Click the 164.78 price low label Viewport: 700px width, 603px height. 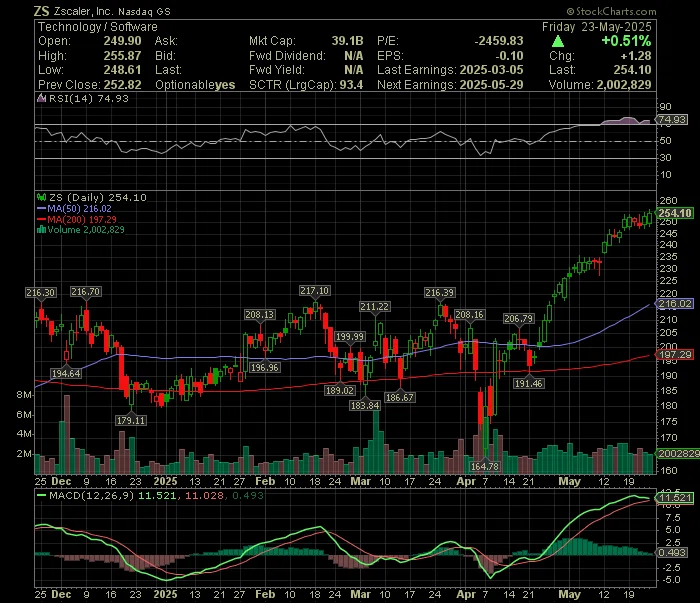[x=485, y=466]
